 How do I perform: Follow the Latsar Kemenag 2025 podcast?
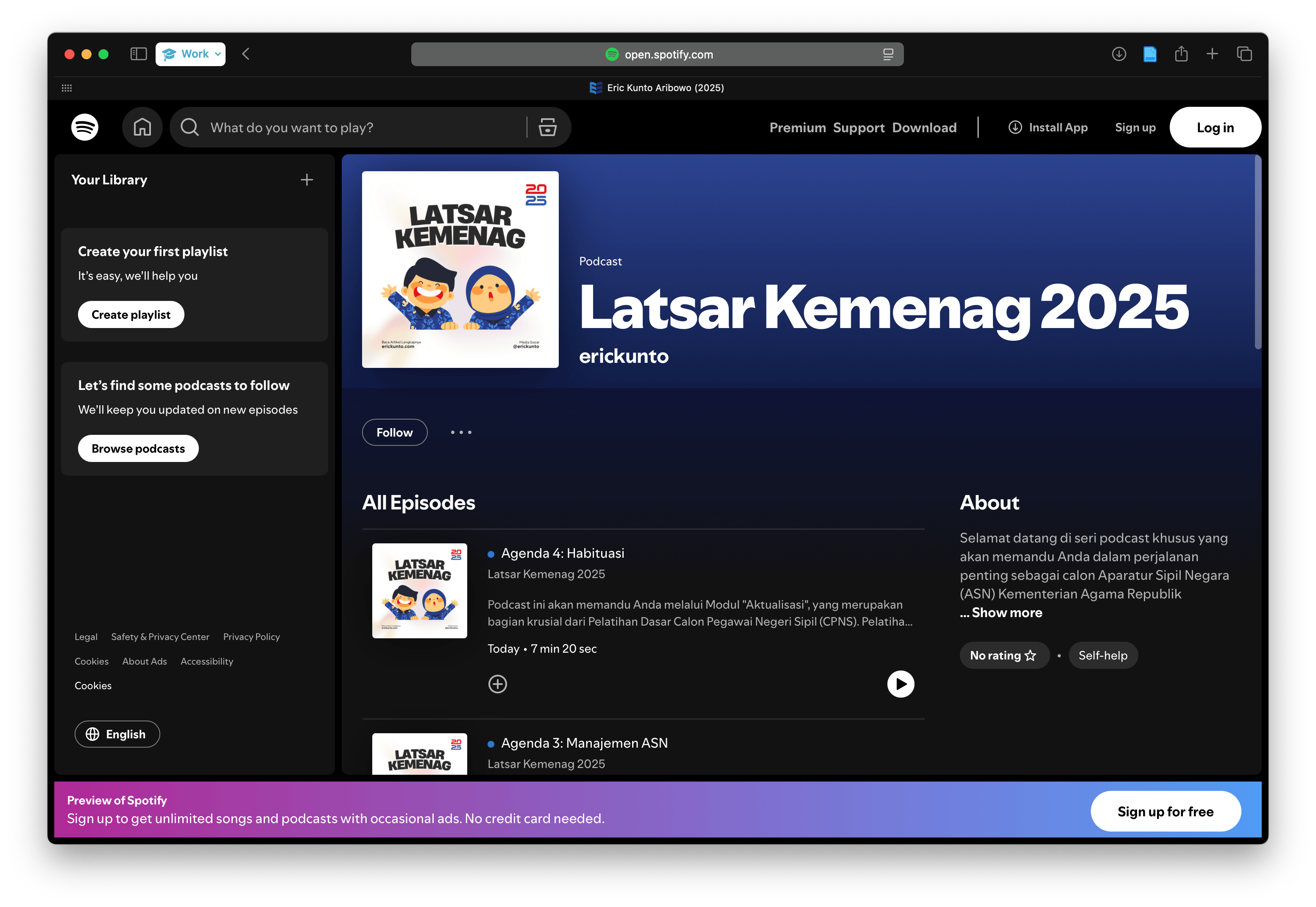pos(395,432)
